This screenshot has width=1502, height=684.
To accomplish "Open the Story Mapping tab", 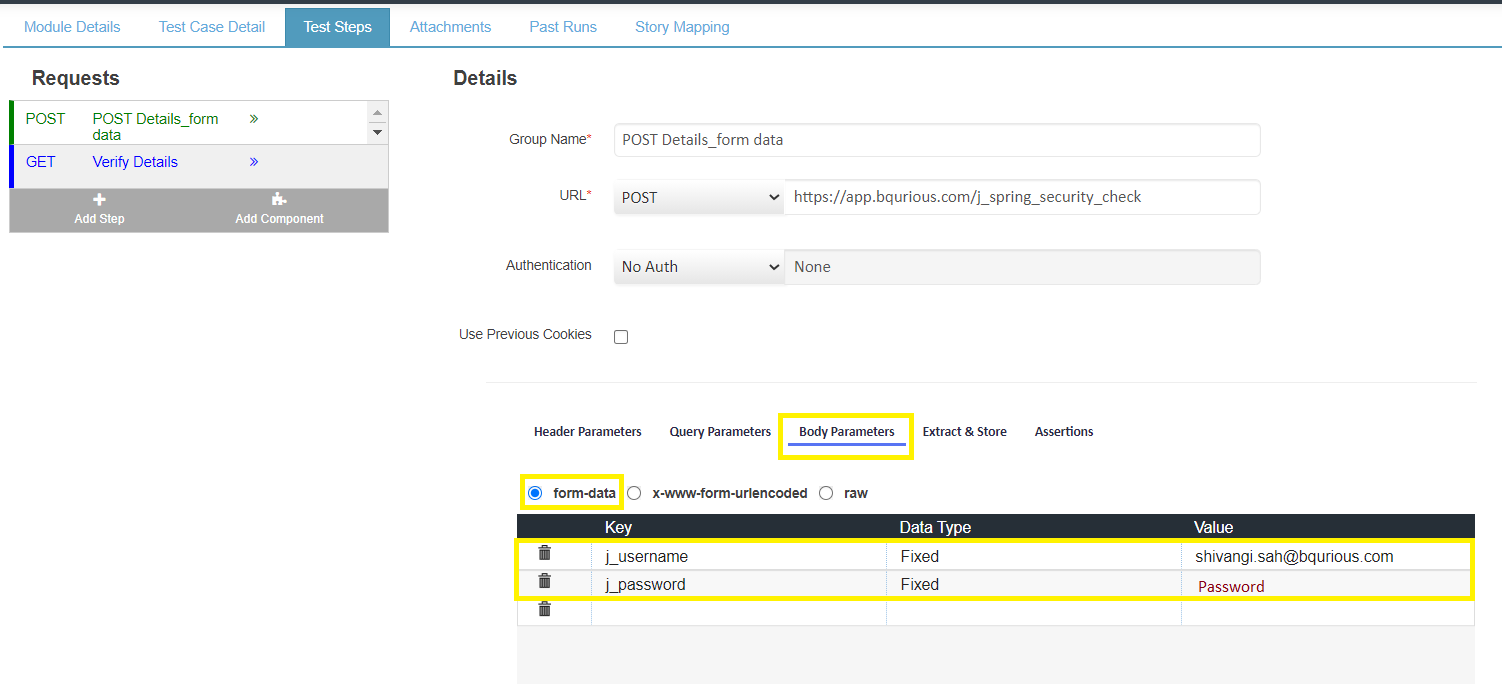I will [x=682, y=27].
